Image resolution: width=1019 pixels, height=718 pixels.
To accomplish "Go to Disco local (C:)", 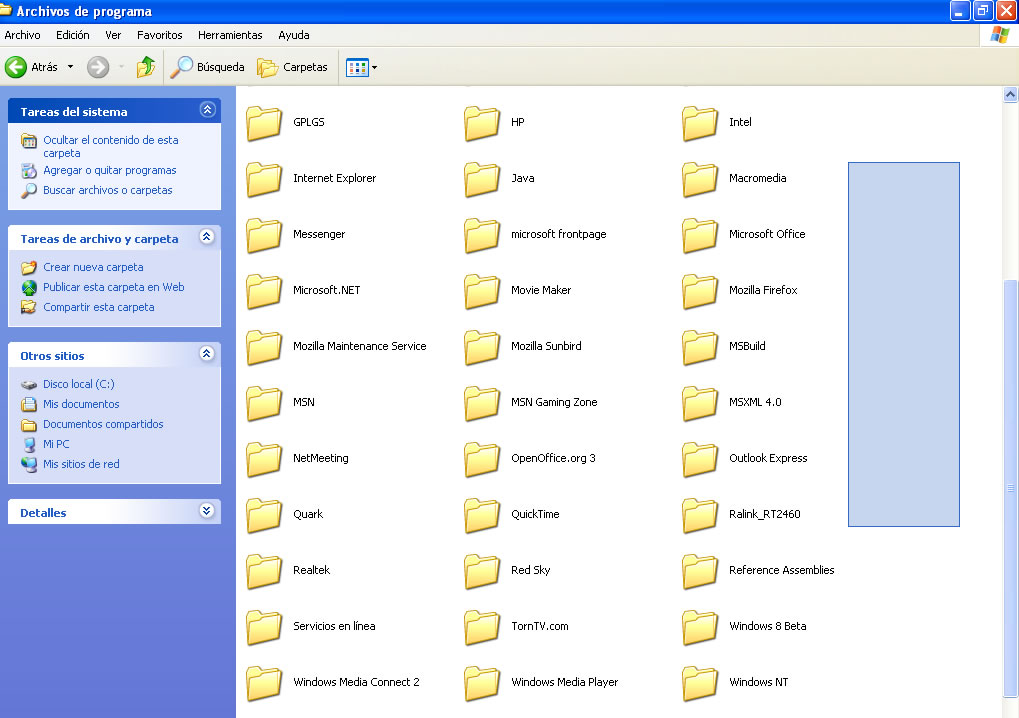I will click(78, 384).
